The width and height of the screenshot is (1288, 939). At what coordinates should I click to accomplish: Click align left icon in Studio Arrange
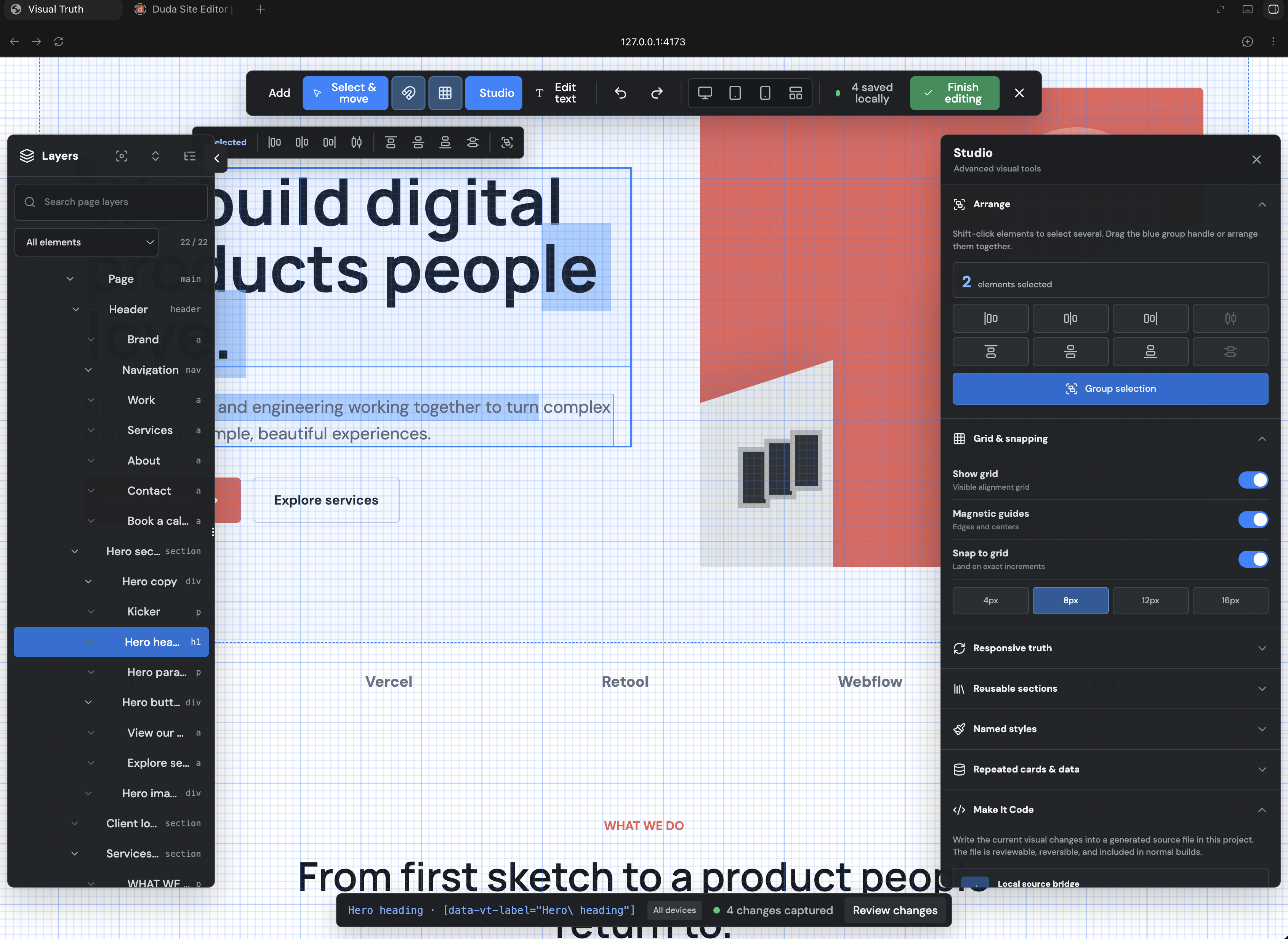coord(990,318)
